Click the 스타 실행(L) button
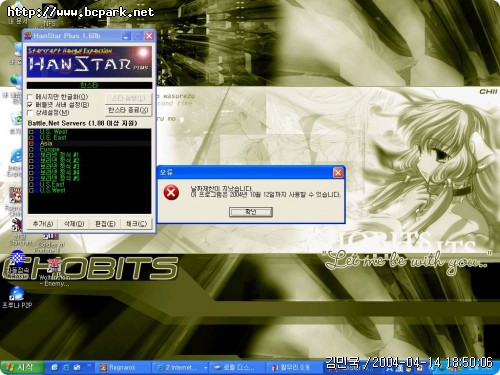The width and height of the screenshot is (500, 375). (x=128, y=98)
